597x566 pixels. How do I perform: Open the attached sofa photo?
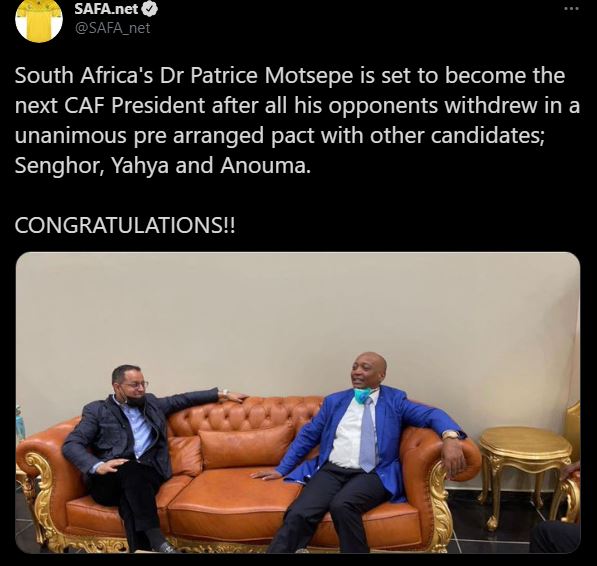click(298, 402)
